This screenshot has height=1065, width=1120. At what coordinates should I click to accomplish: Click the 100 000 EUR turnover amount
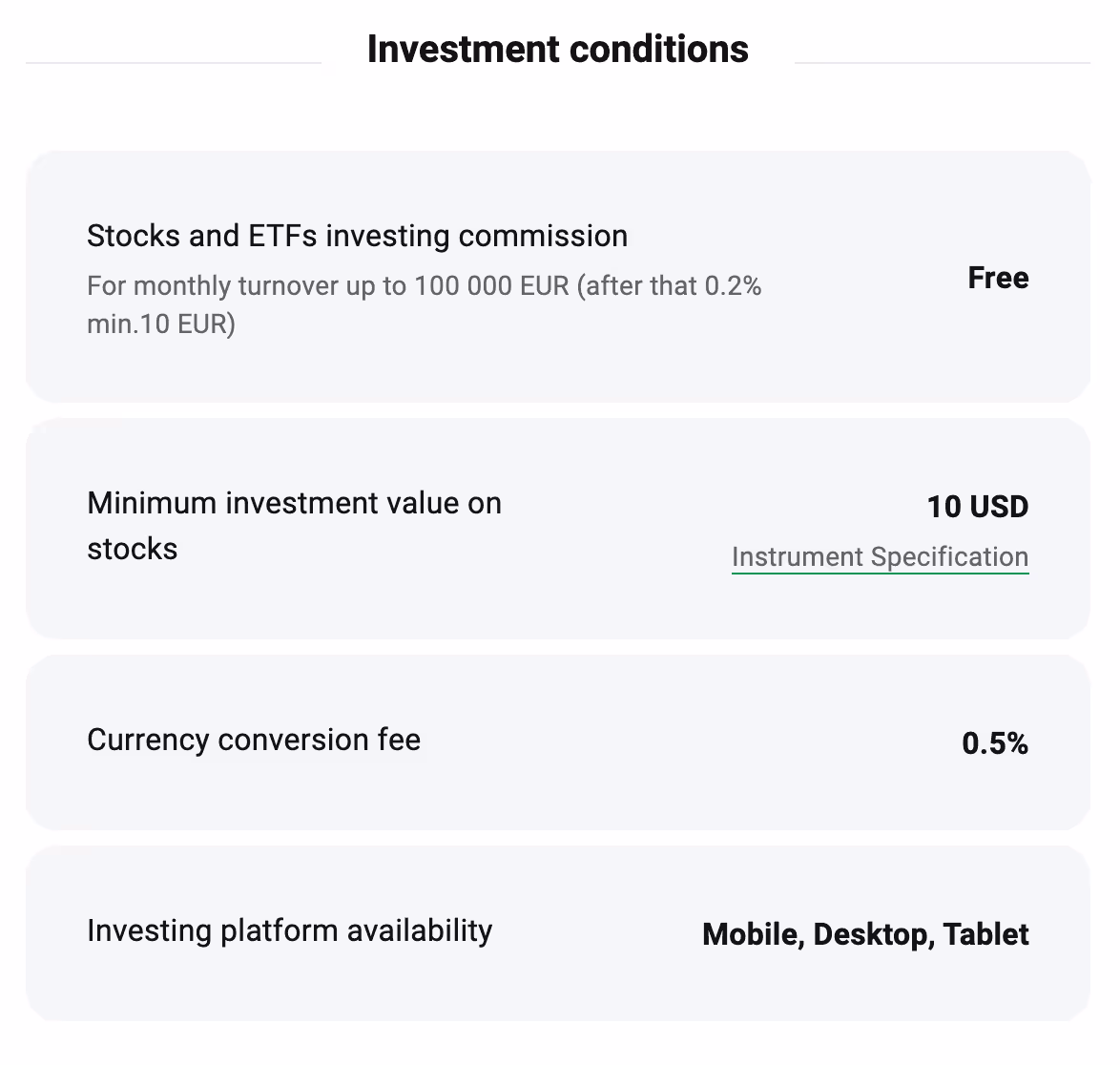[491, 286]
